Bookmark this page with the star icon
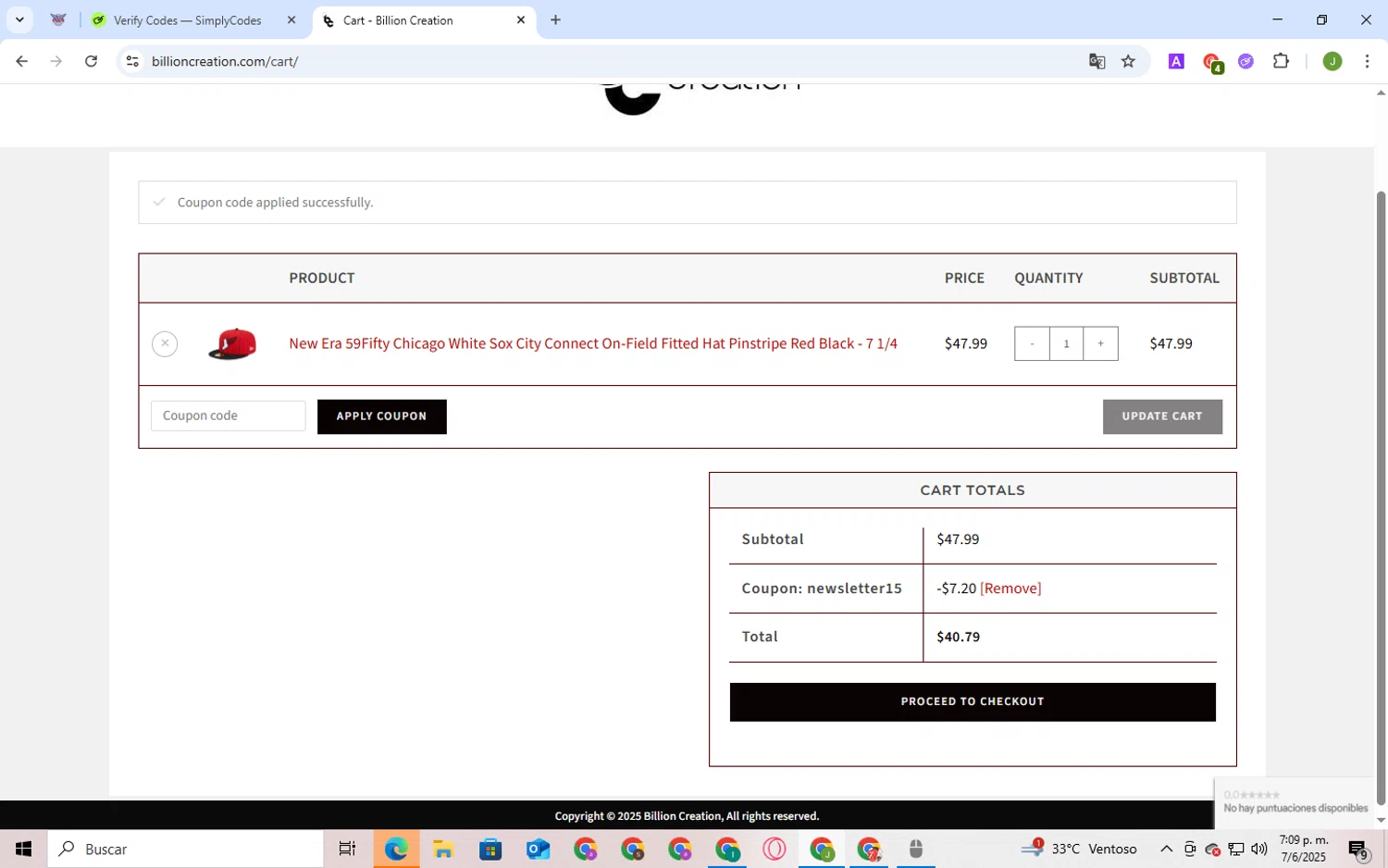Screen dimensions: 1388x868 [x=1128, y=61]
